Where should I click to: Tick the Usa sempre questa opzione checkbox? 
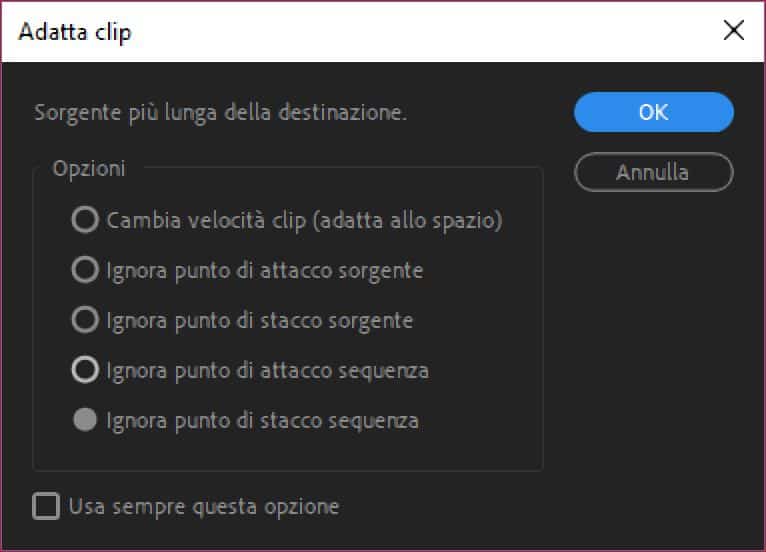(x=46, y=506)
